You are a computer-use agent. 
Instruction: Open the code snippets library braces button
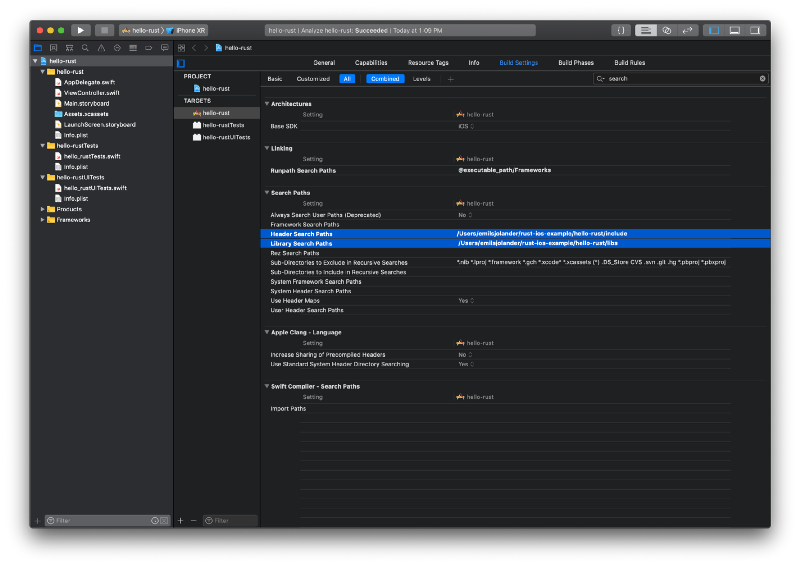click(x=621, y=30)
